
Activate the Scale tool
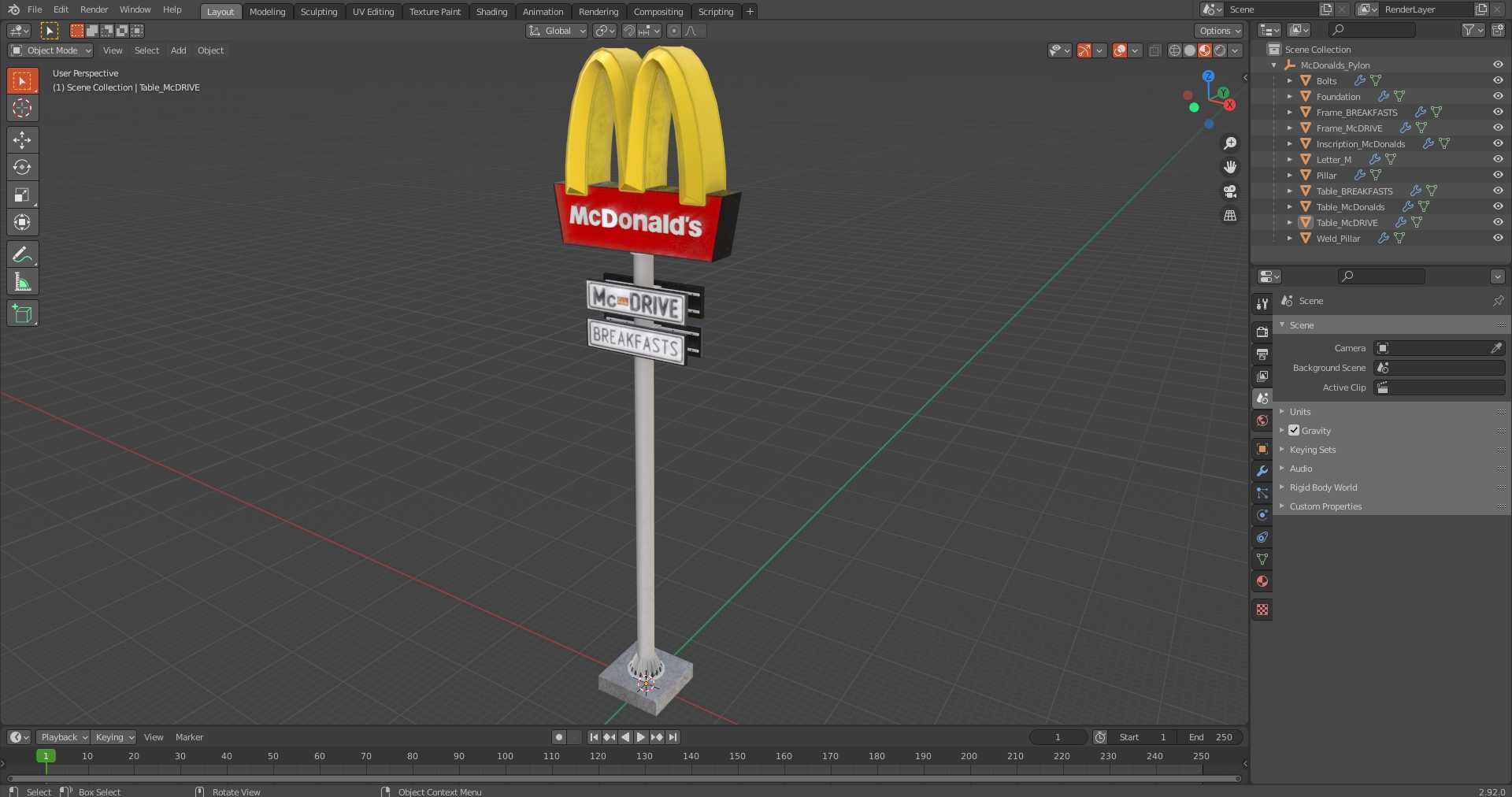tap(22, 195)
